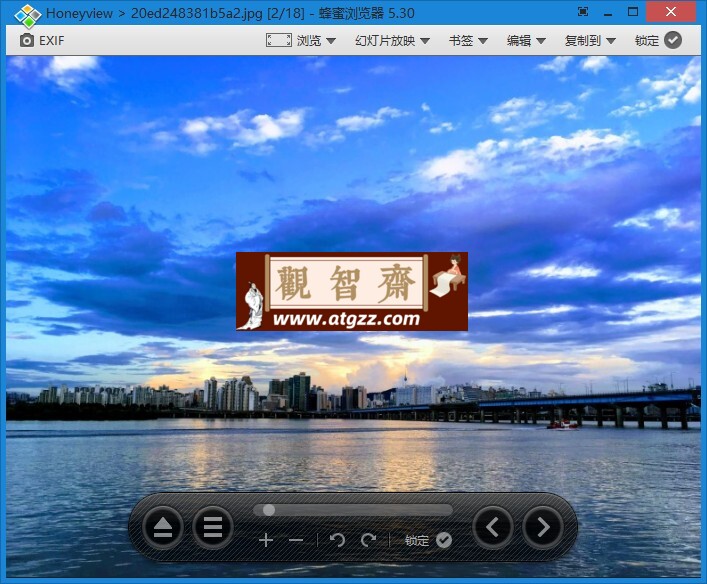Minimize the Honeyview window
Viewport: 707px width, 584px height.
608,14
